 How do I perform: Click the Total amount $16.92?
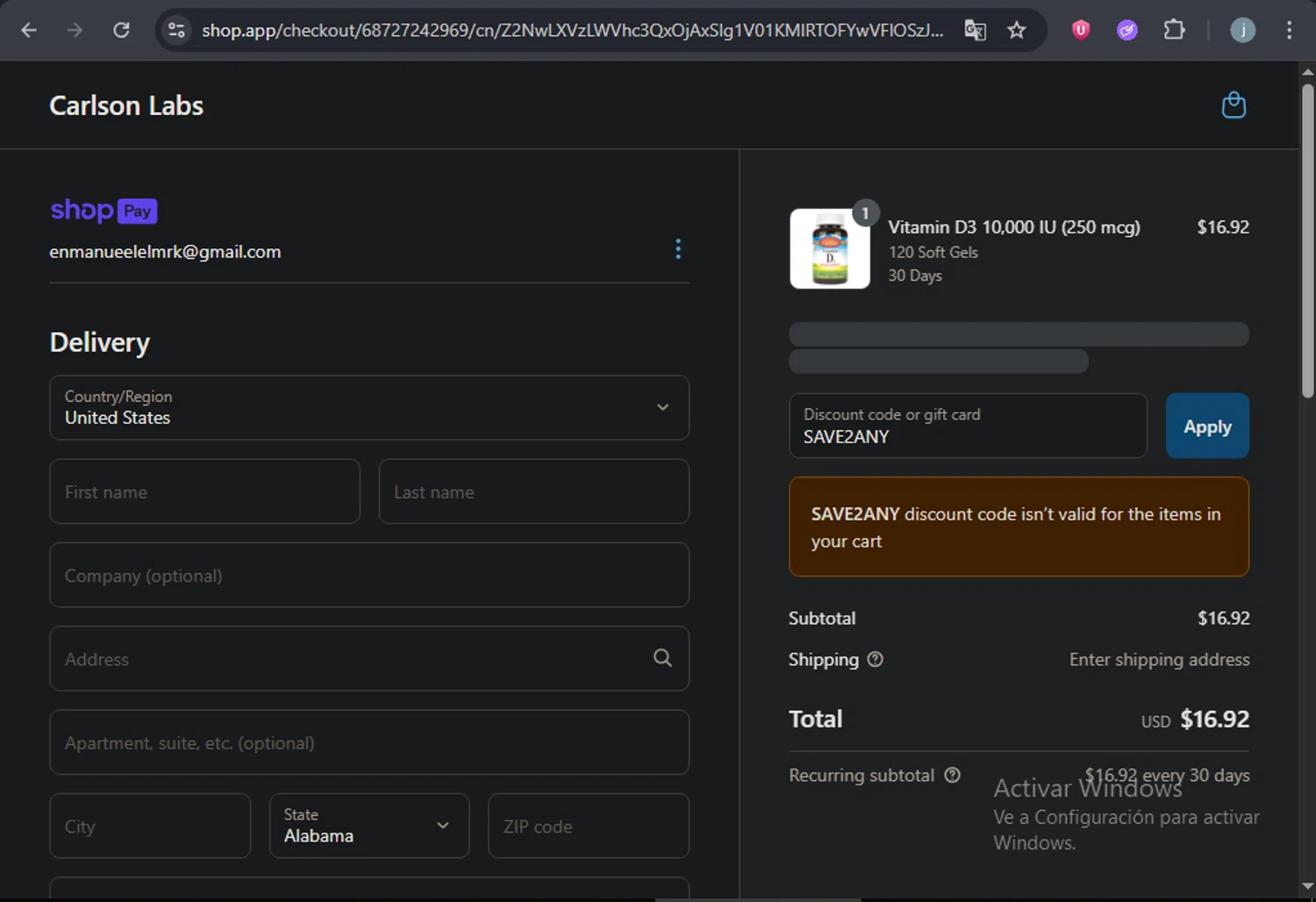coord(1214,719)
